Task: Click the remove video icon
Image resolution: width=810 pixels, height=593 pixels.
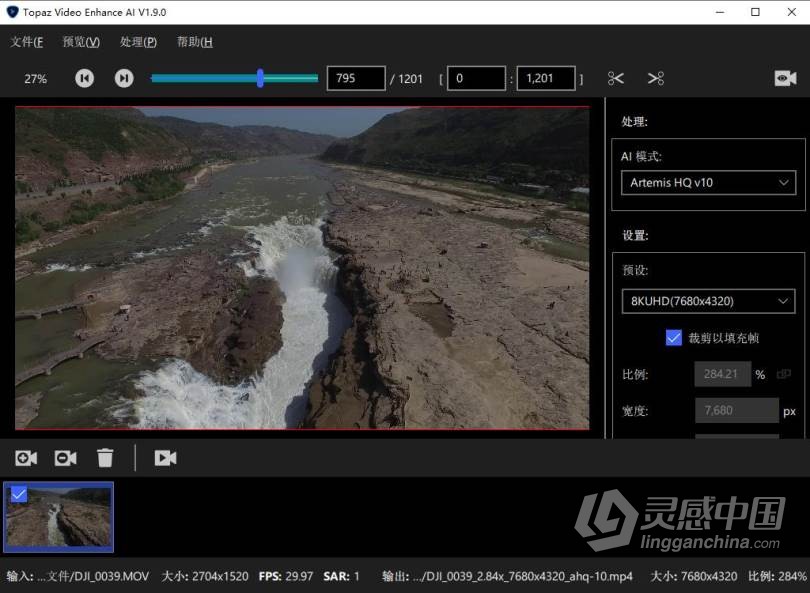Action: (66, 458)
